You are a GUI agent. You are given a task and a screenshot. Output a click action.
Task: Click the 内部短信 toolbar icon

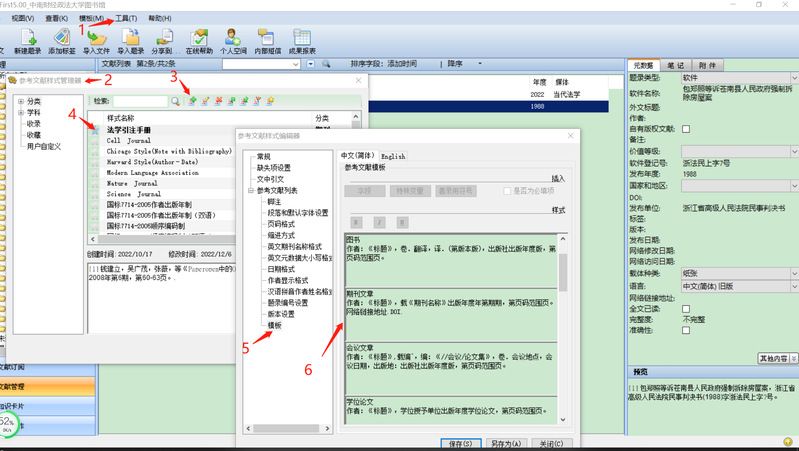[267, 38]
